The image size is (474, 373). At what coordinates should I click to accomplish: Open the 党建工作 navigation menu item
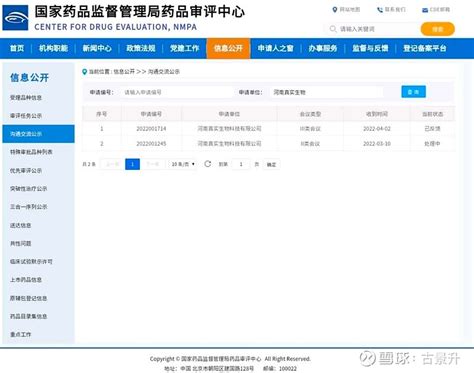pos(184,48)
